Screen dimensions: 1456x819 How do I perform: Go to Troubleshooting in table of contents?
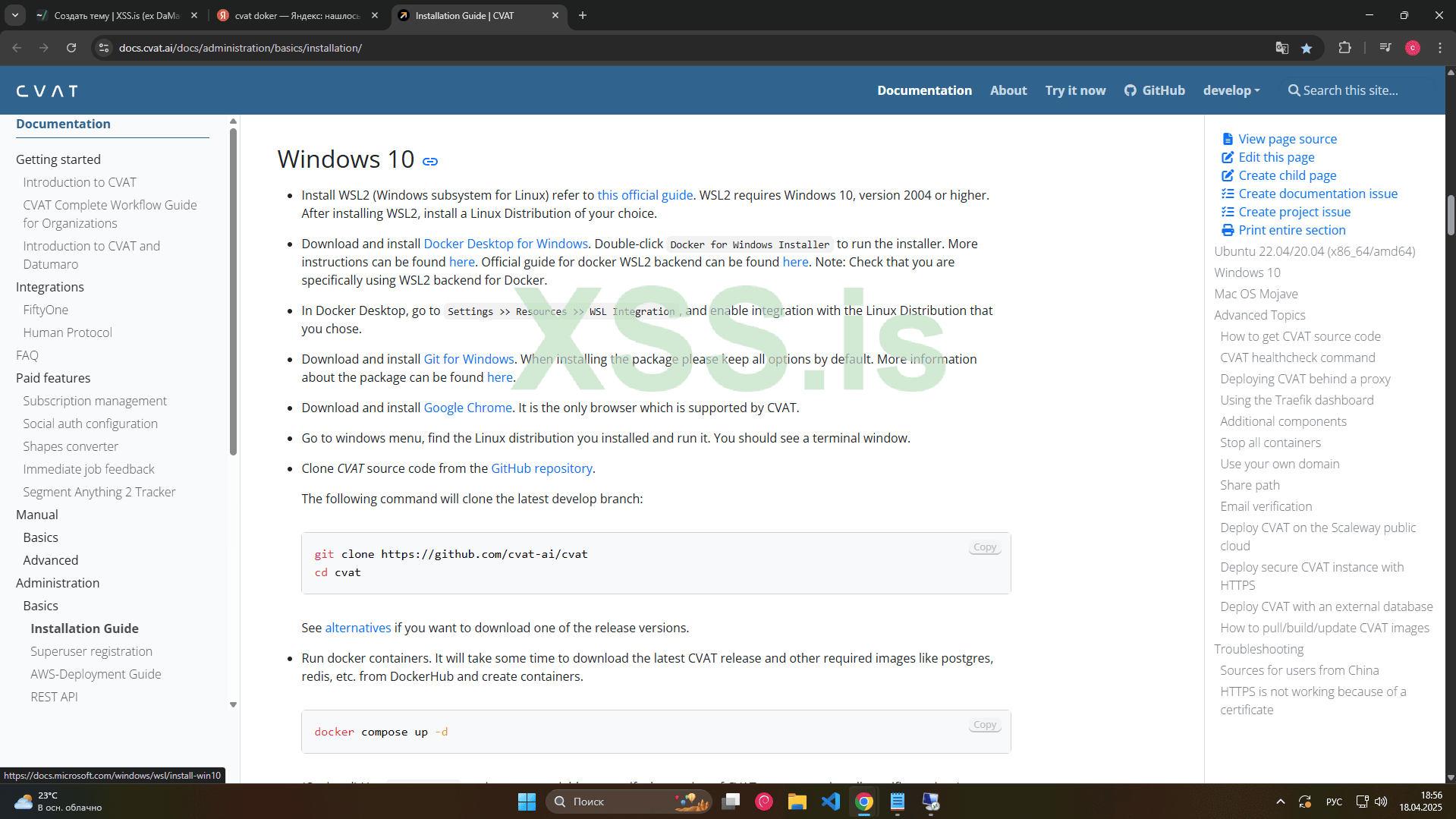point(1259,649)
